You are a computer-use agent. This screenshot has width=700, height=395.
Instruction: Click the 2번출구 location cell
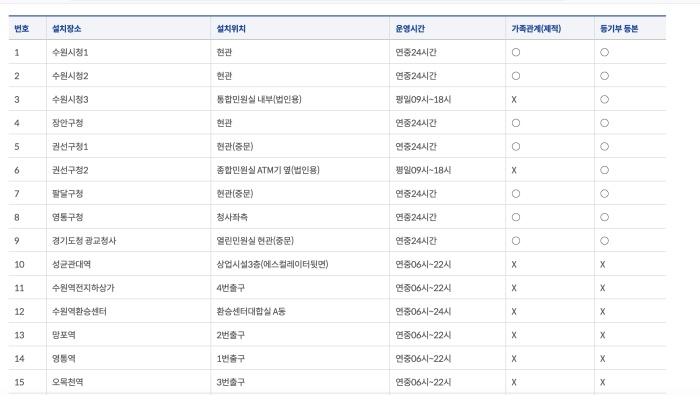click(300, 335)
